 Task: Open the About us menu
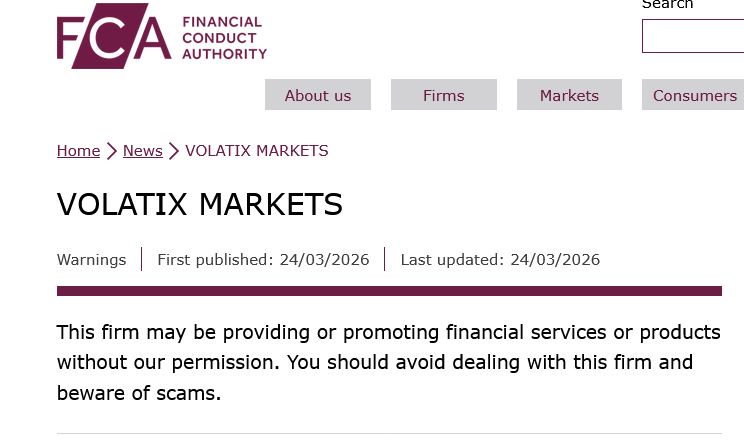pos(318,96)
